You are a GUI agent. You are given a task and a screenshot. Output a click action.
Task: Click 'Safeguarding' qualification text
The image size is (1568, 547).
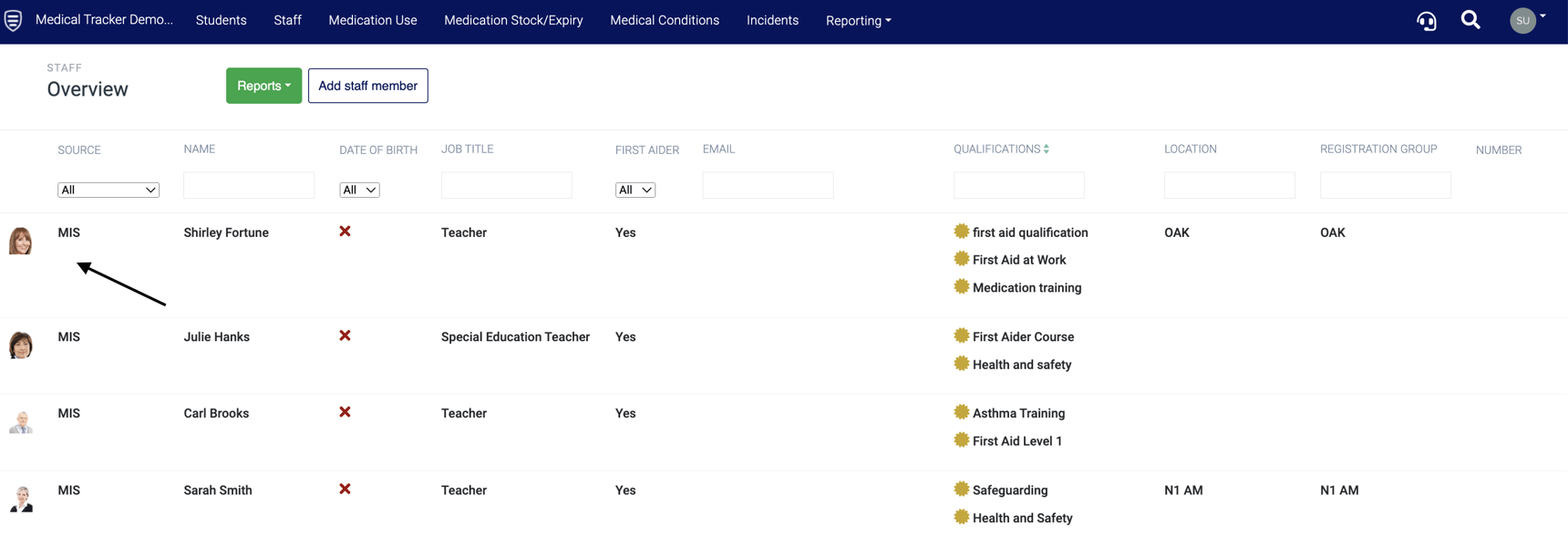point(1010,490)
